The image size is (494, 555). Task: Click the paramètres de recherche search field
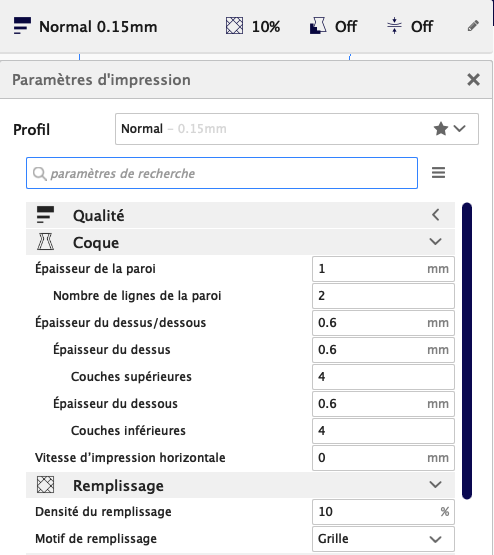click(222, 173)
